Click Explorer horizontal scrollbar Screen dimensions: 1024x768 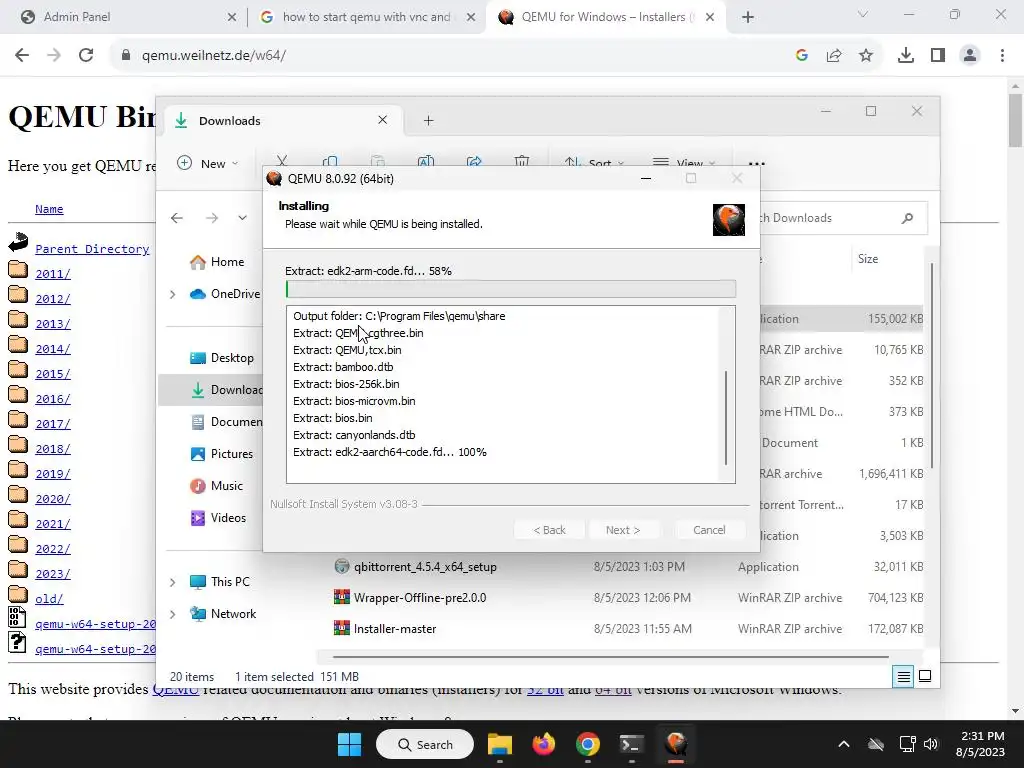tap(611, 656)
